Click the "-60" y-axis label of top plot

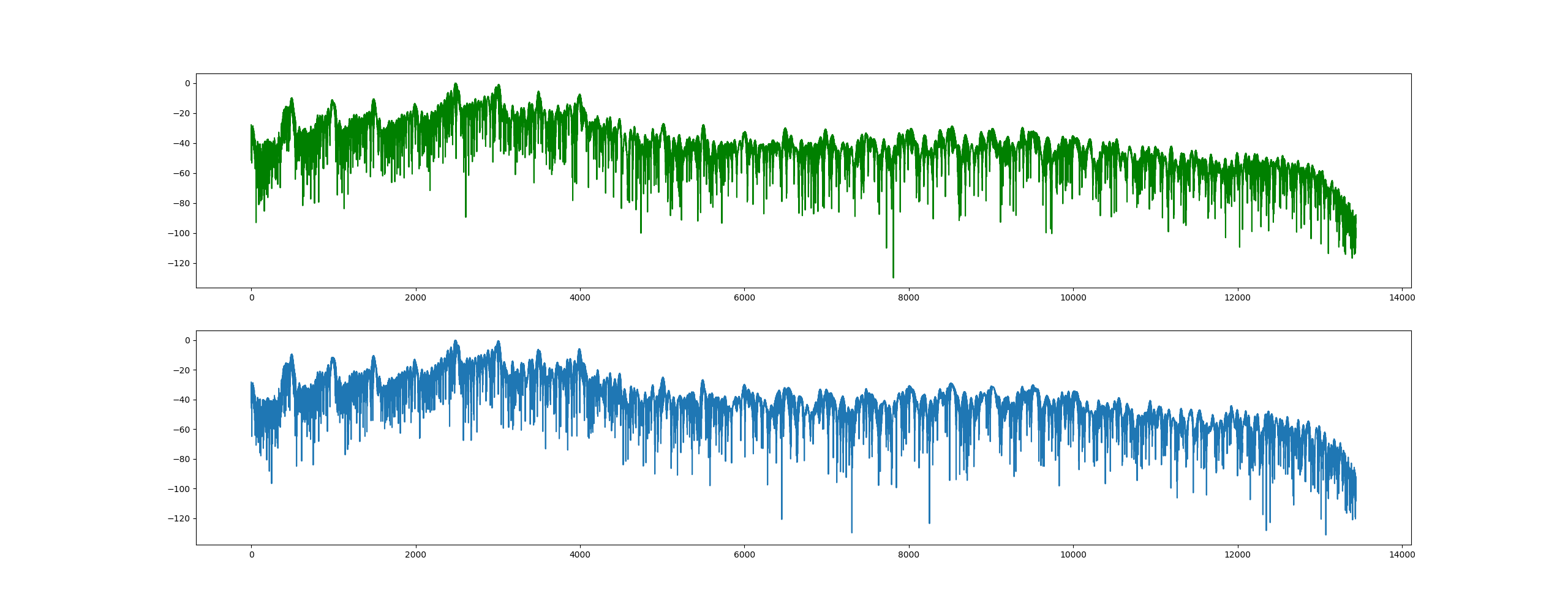click(182, 173)
